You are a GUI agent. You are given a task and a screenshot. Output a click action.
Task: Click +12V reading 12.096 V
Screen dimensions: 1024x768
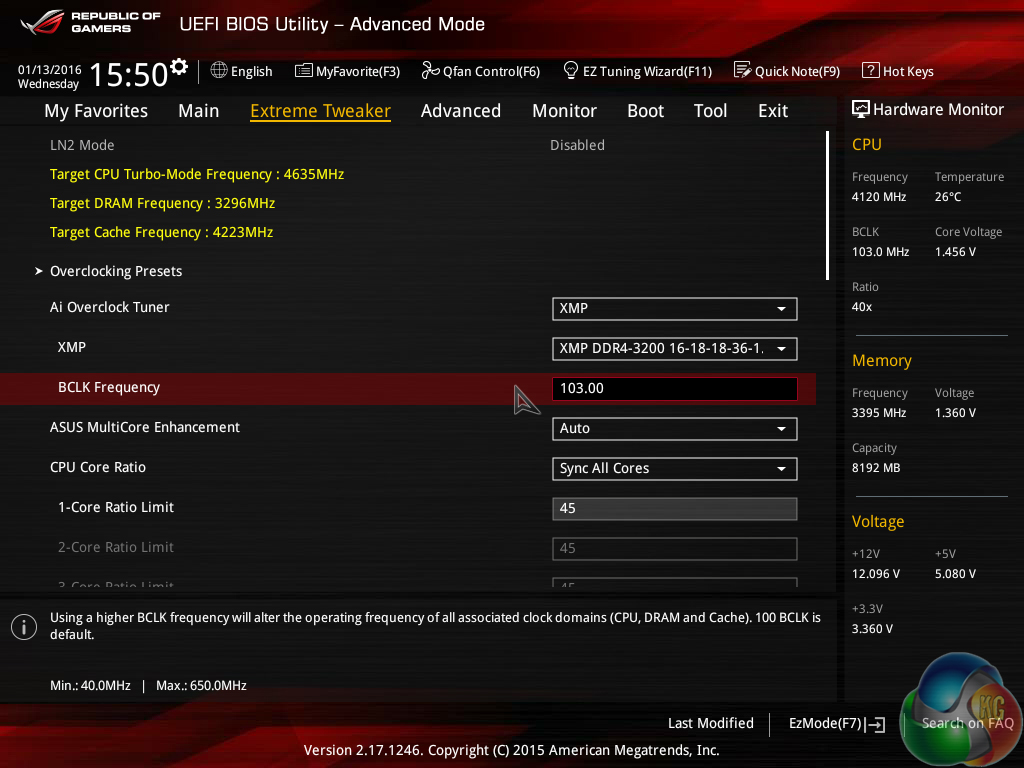[876, 573]
